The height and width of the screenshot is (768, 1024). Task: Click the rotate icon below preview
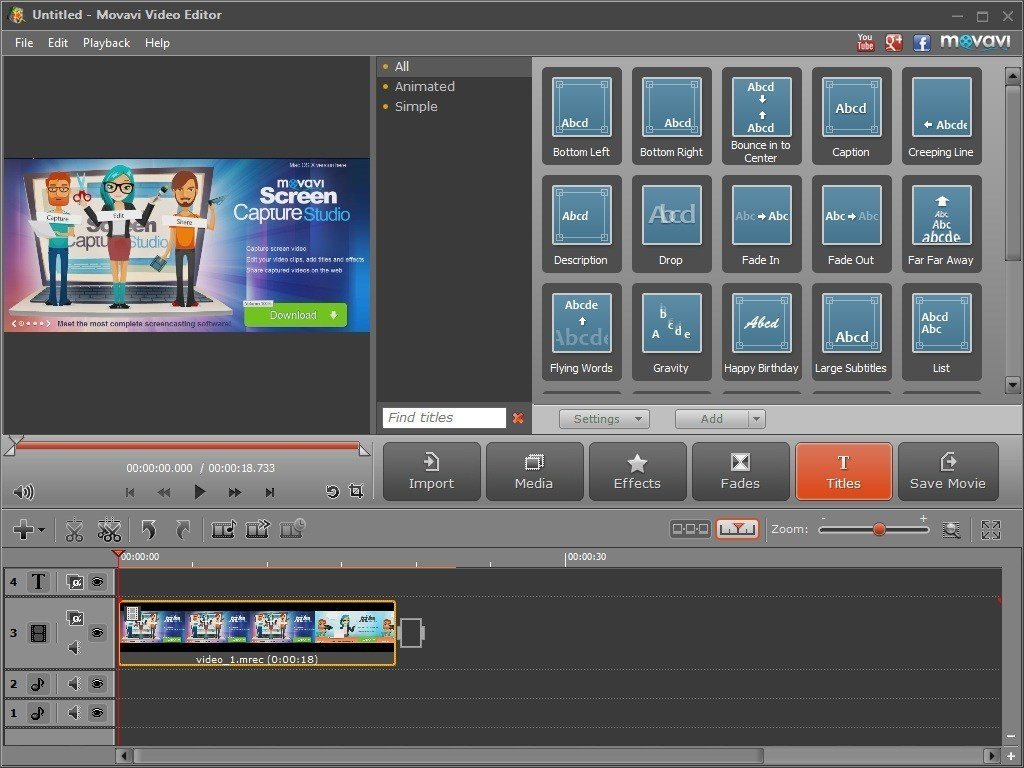click(x=332, y=492)
